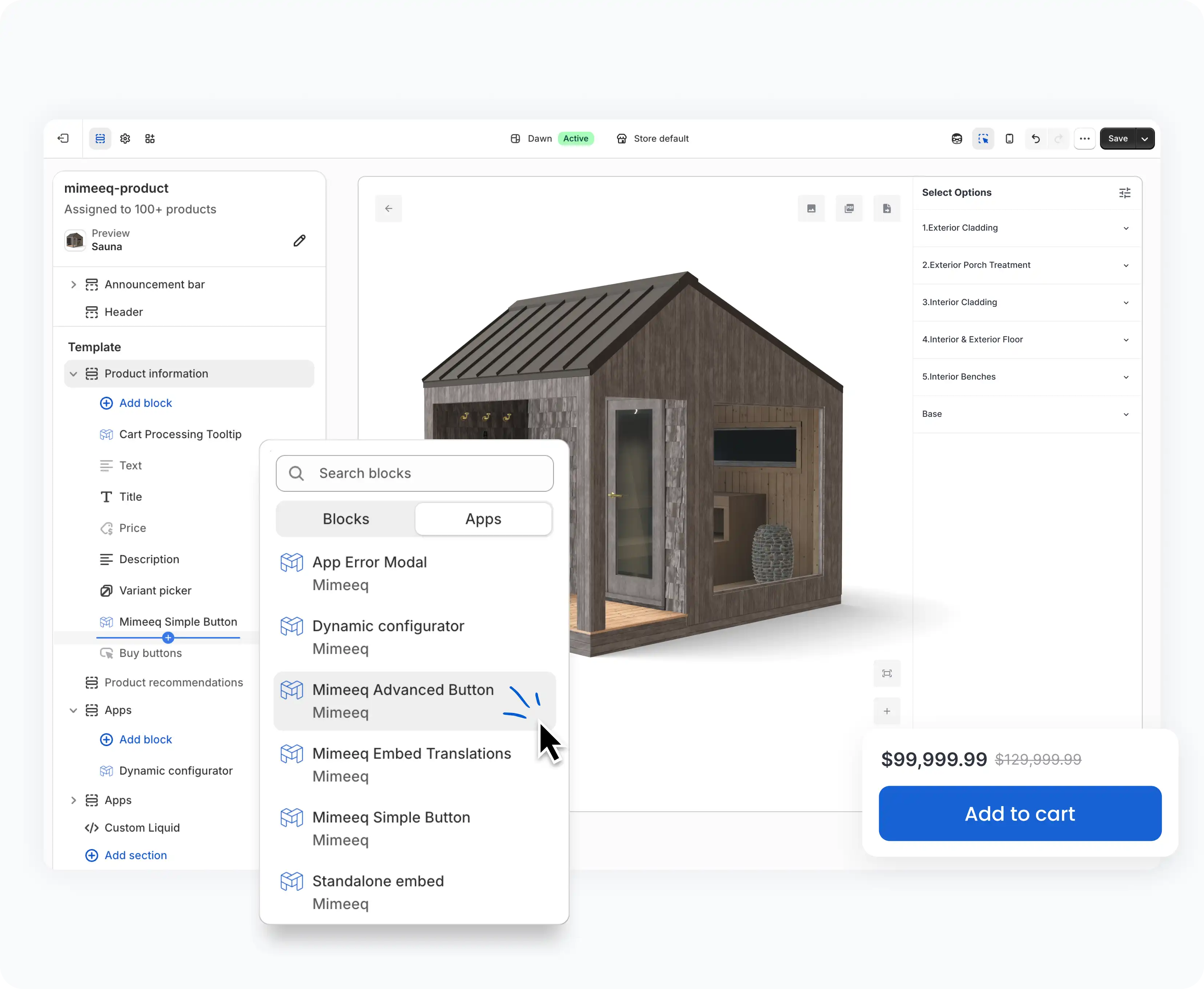Collapse the Product information section
Screen dimensions: 1204x989
(73, 374)
